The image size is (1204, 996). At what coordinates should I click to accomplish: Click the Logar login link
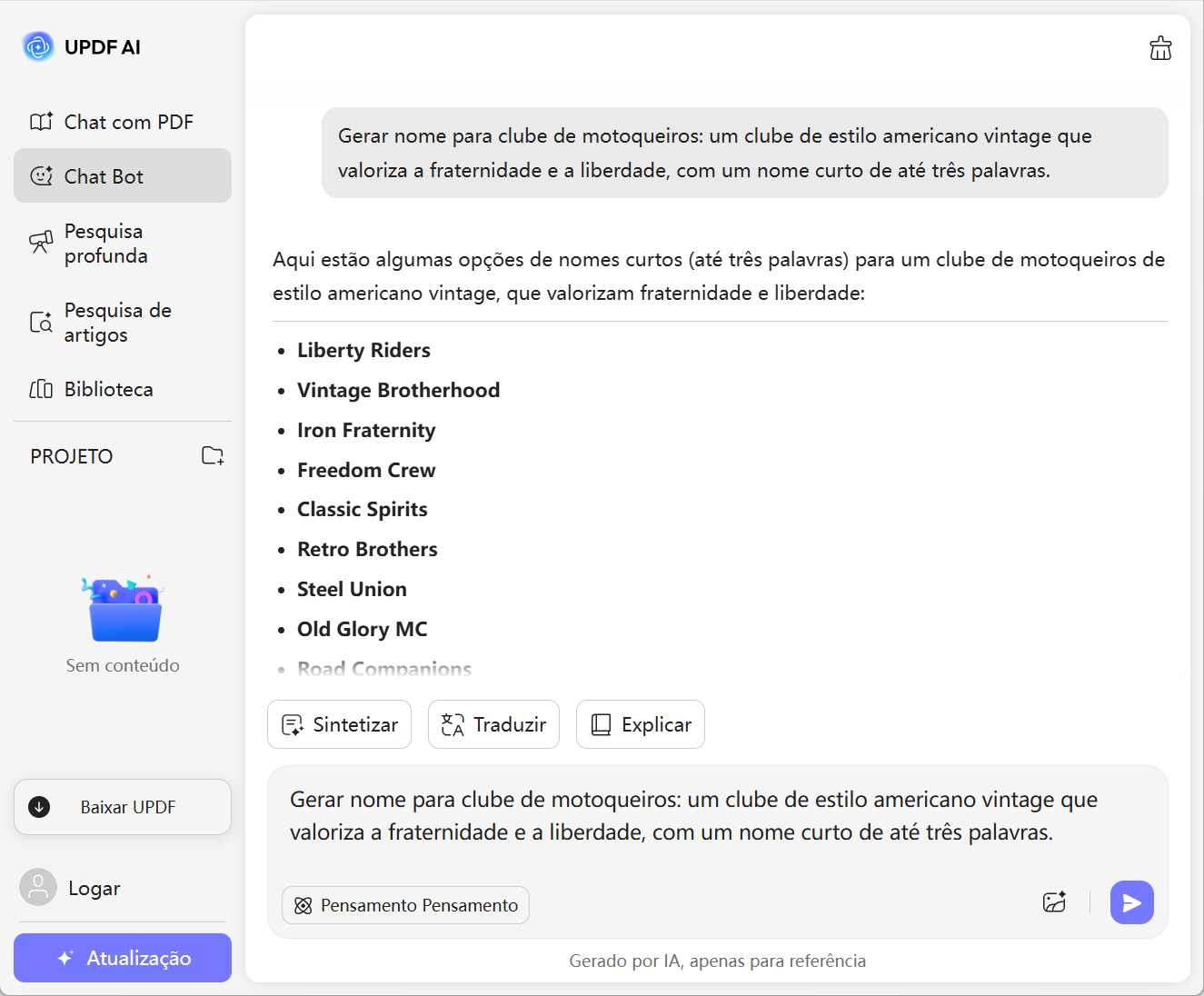(95, 889)
